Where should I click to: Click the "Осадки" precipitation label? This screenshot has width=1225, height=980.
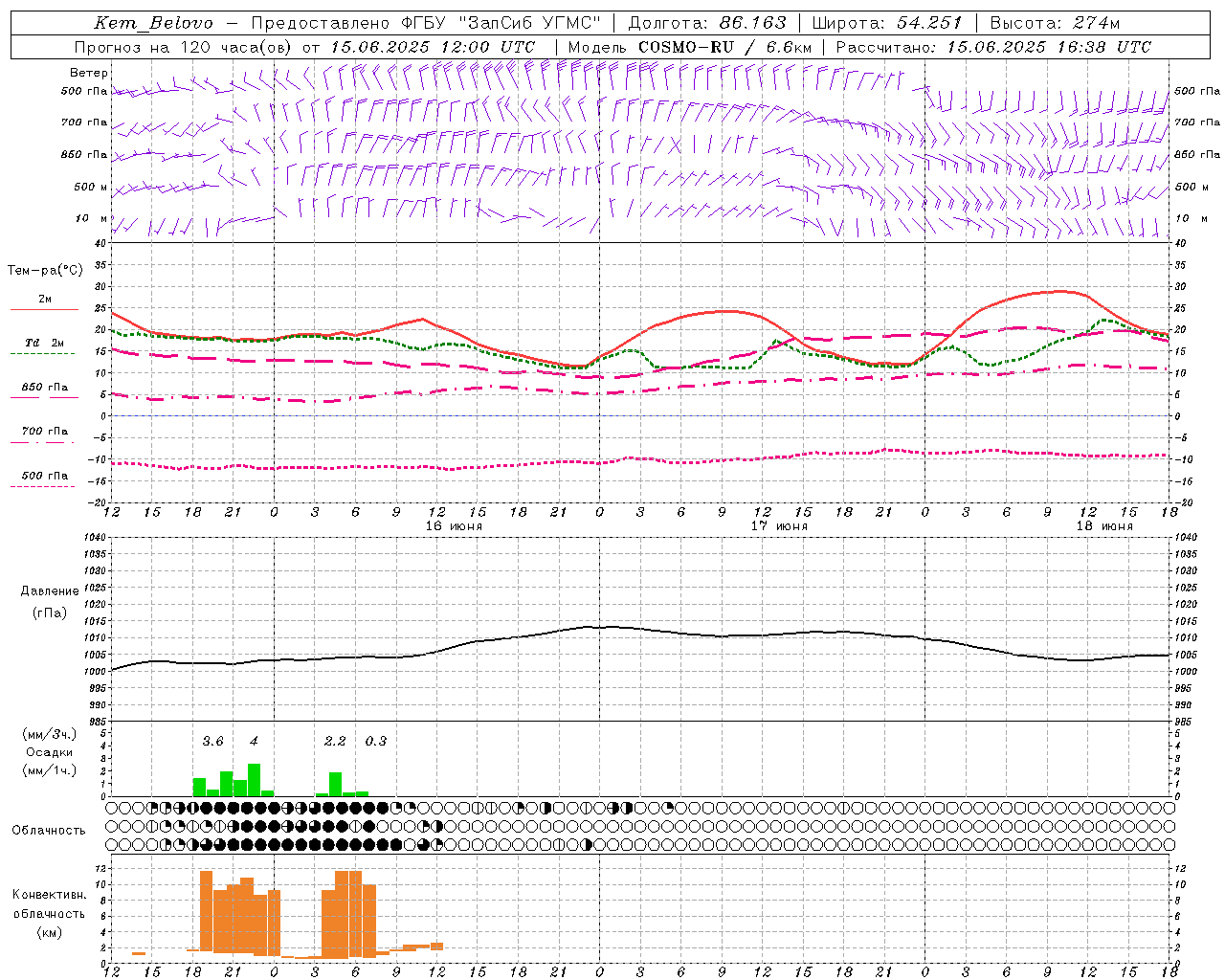coord(50,752)
